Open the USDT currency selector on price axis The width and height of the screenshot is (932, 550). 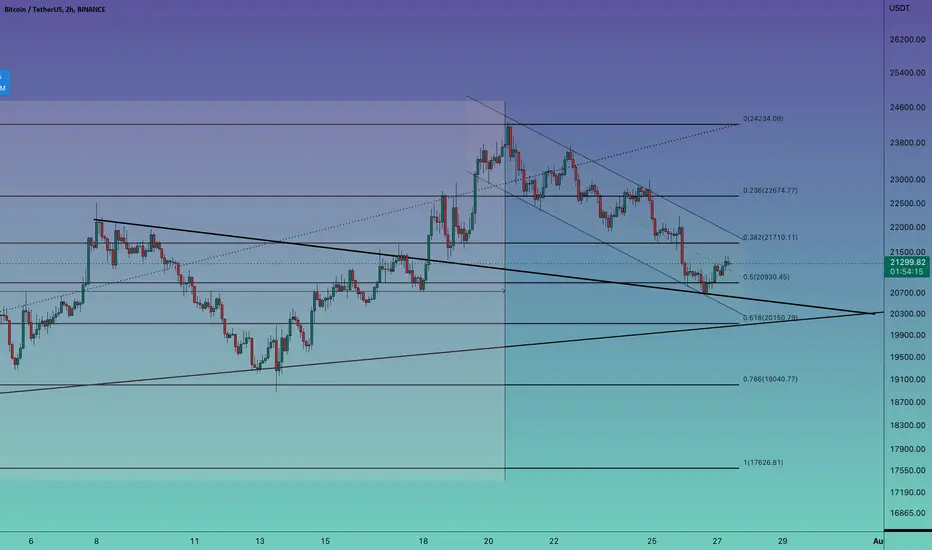[899, 8]
